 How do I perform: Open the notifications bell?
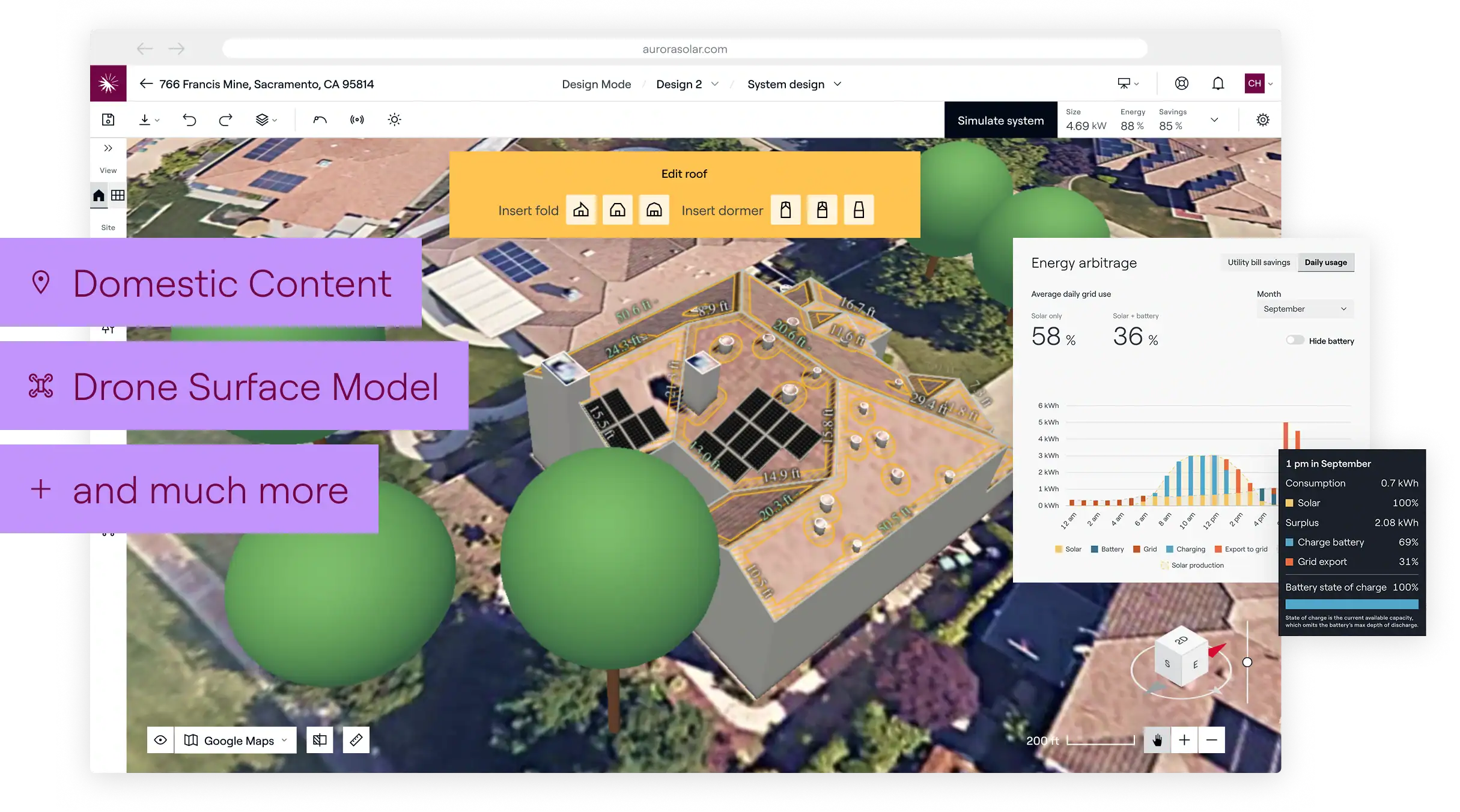click(x=1218, y=83)
